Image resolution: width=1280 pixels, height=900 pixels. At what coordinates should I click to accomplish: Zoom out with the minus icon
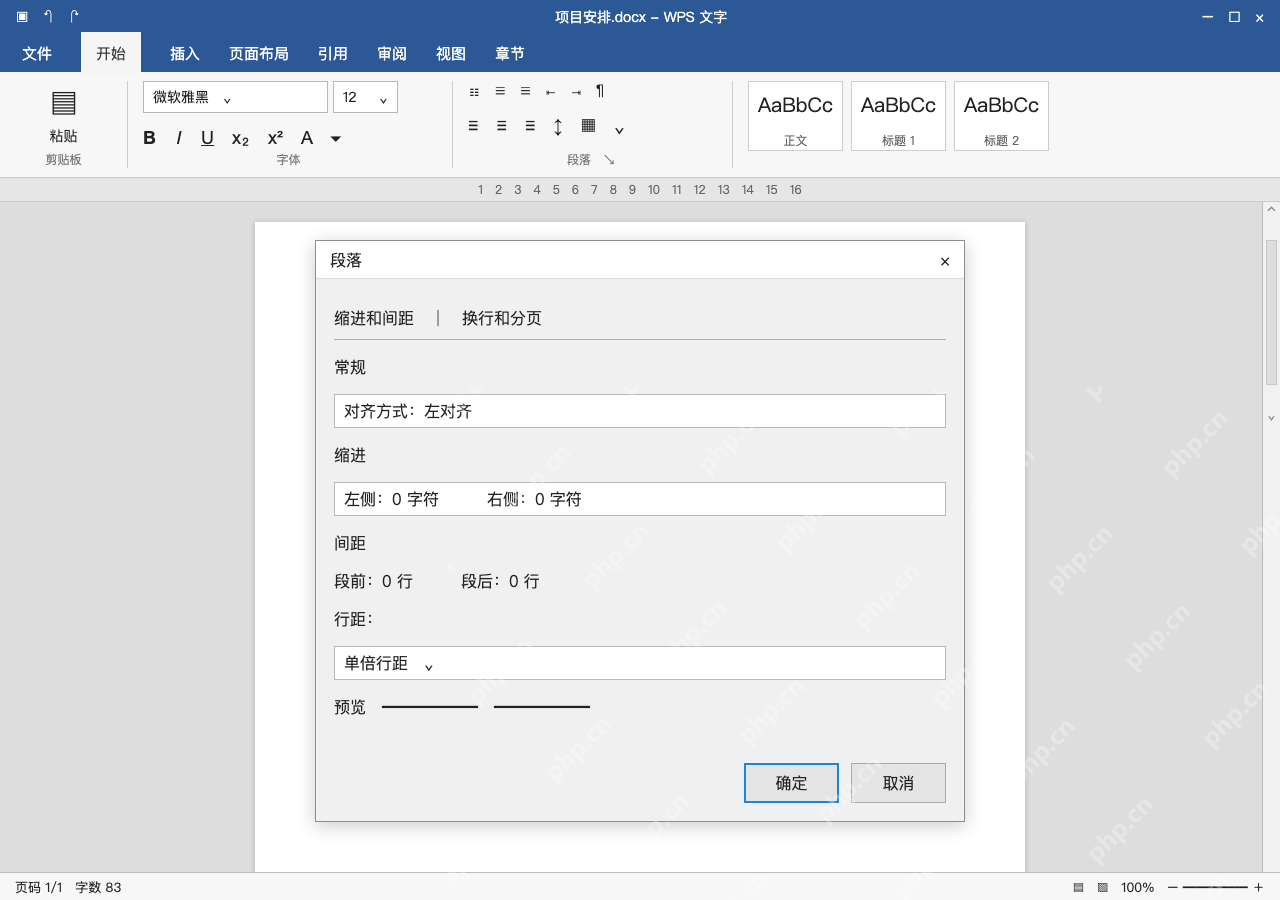point(1173,887)
